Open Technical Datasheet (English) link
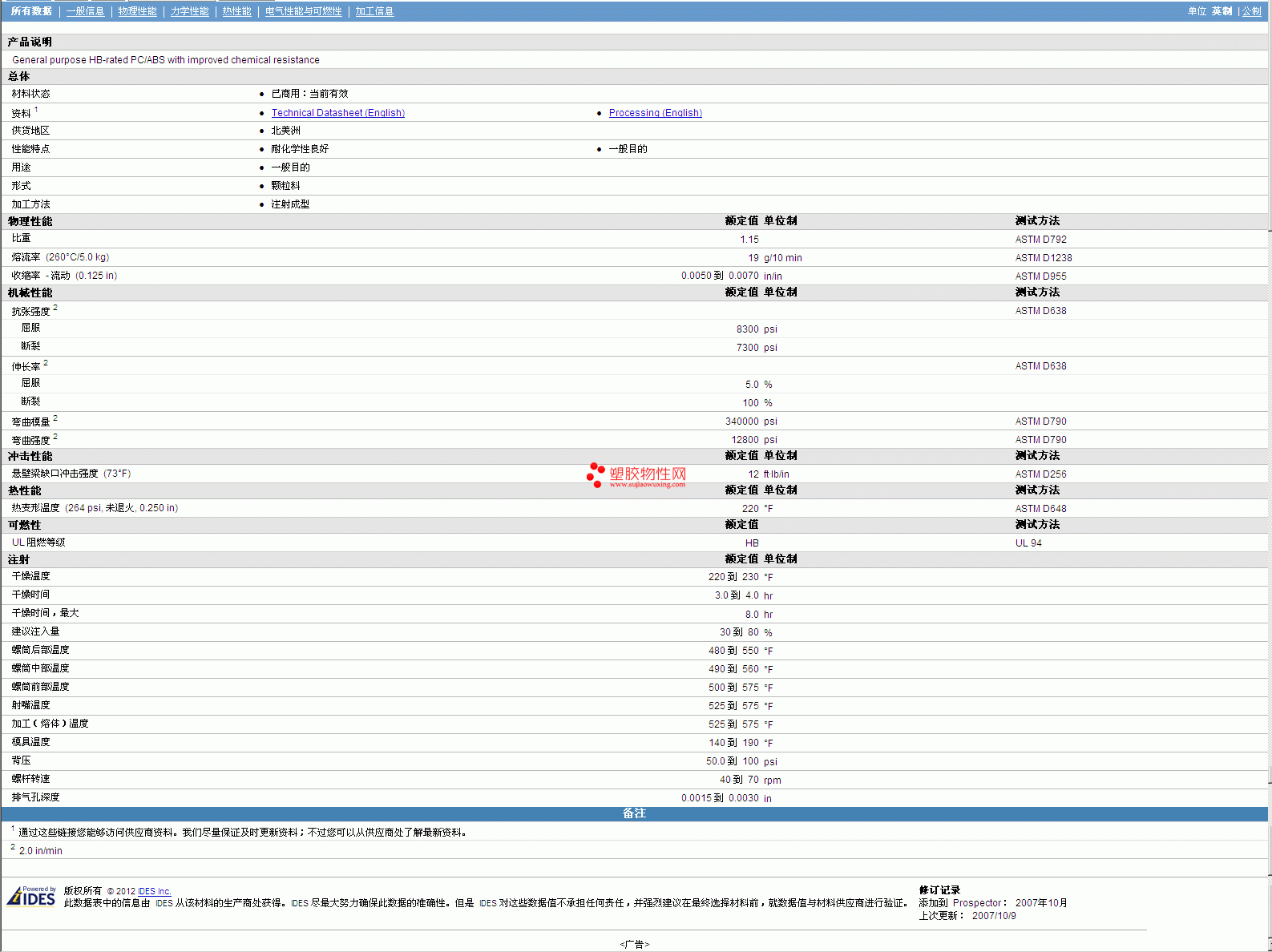The image size is (1272, 952). (337, 113)
